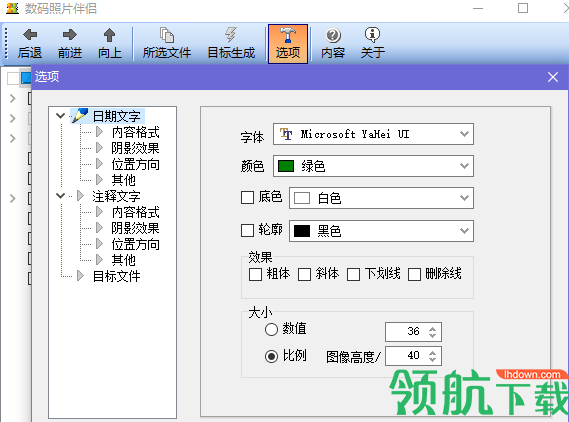Select the 注释文字 tree item

116,196
